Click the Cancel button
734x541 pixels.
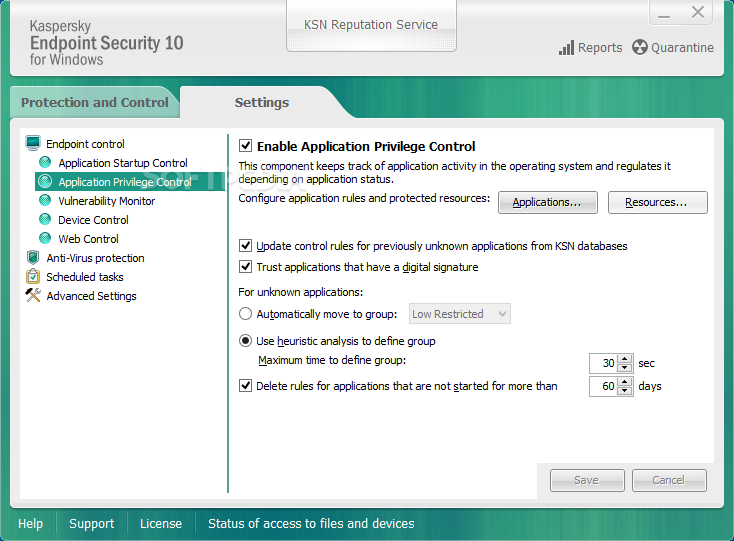click(669, 480)
